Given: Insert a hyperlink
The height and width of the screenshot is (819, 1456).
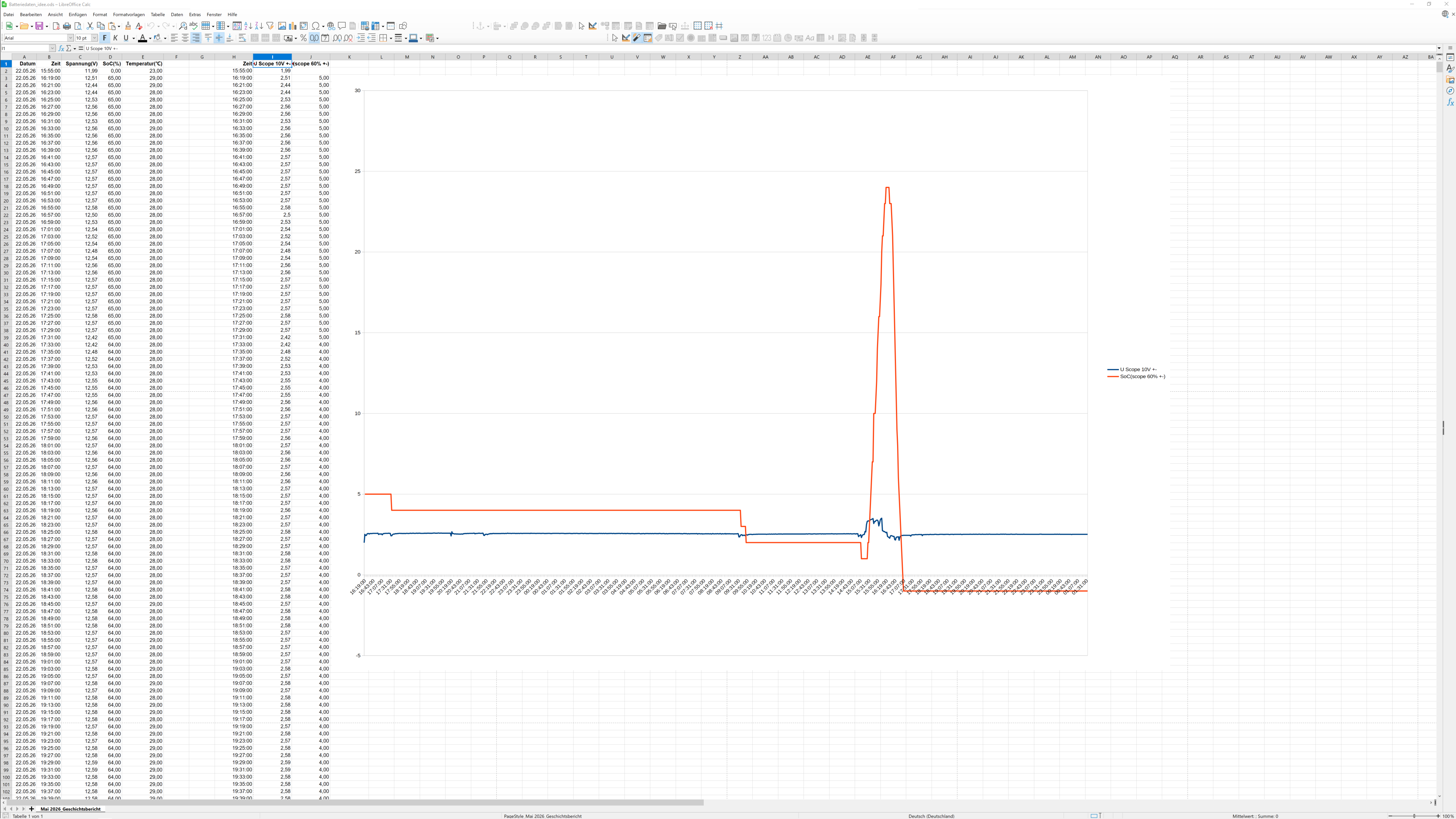Looking at the screenshot, I should 331,26.
